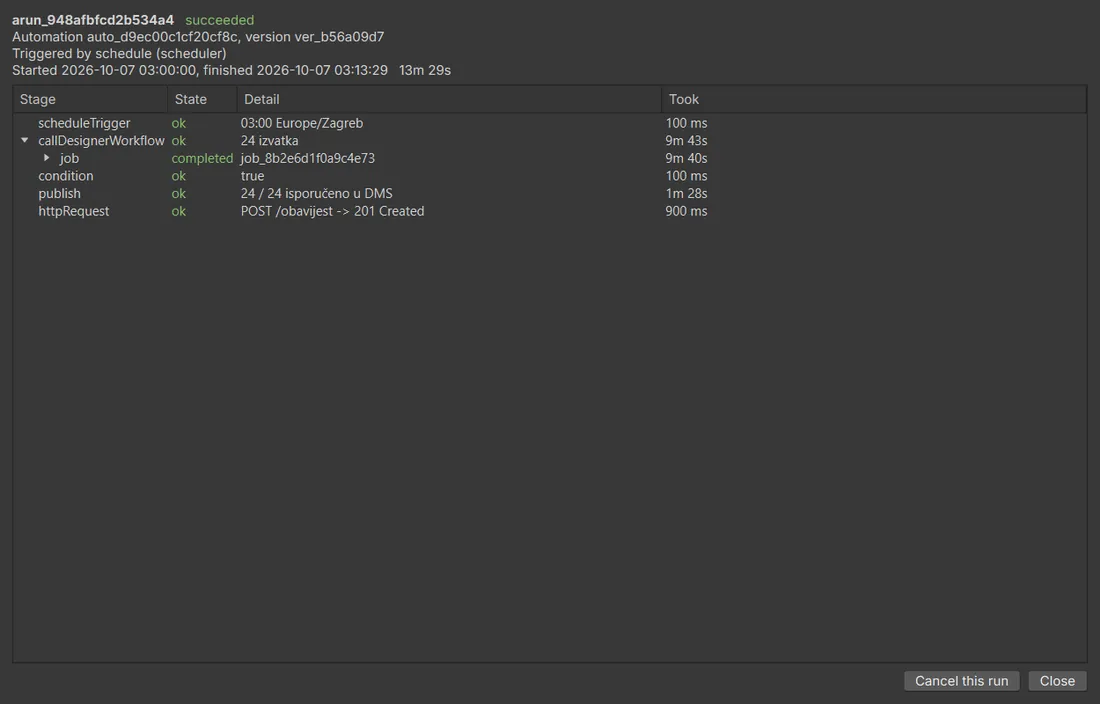Click the 'ok' state of publish

[179, 193]
